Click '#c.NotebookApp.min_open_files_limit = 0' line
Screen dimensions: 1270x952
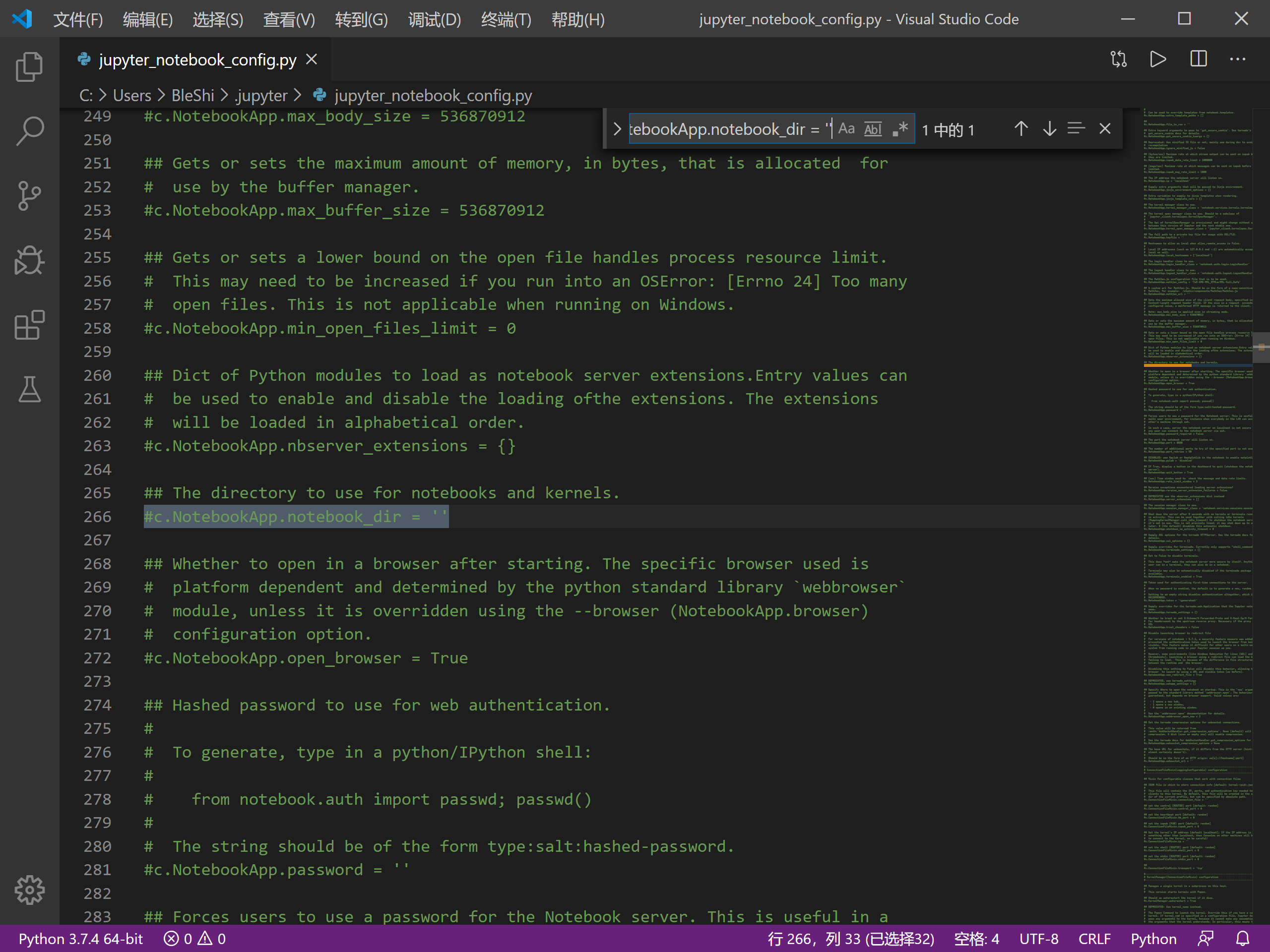(329, 328)
